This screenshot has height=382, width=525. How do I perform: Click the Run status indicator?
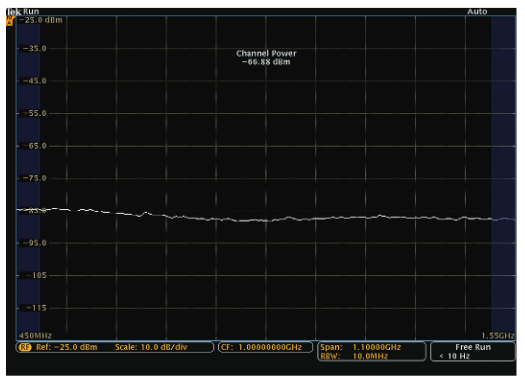(31, 11)
